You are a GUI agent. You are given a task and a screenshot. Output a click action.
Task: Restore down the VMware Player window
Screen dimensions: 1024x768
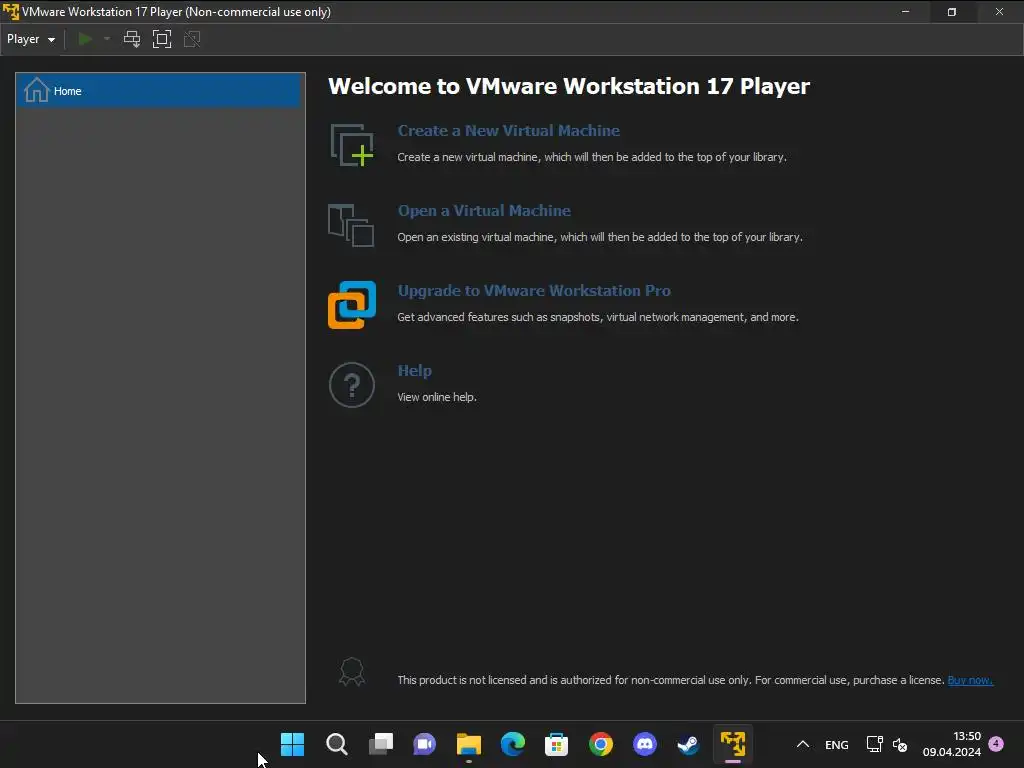coord(952,12)
